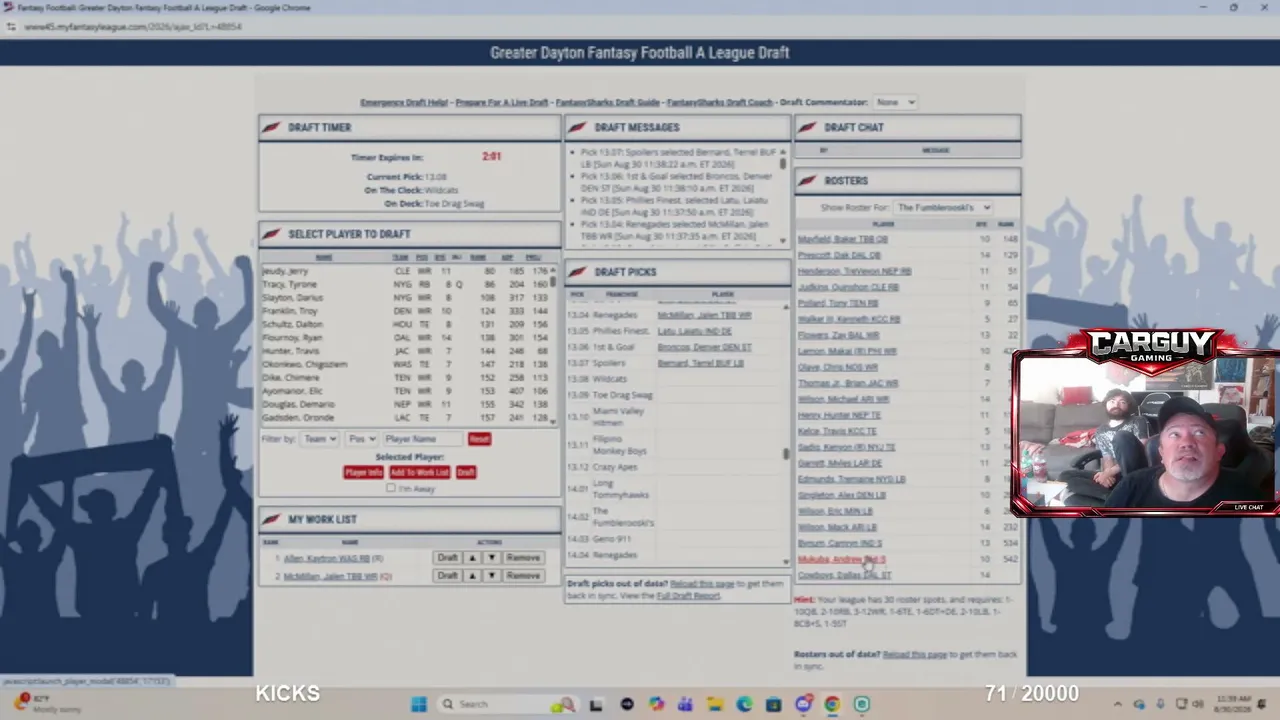Click the Add To Work List button

click(419, 472)
